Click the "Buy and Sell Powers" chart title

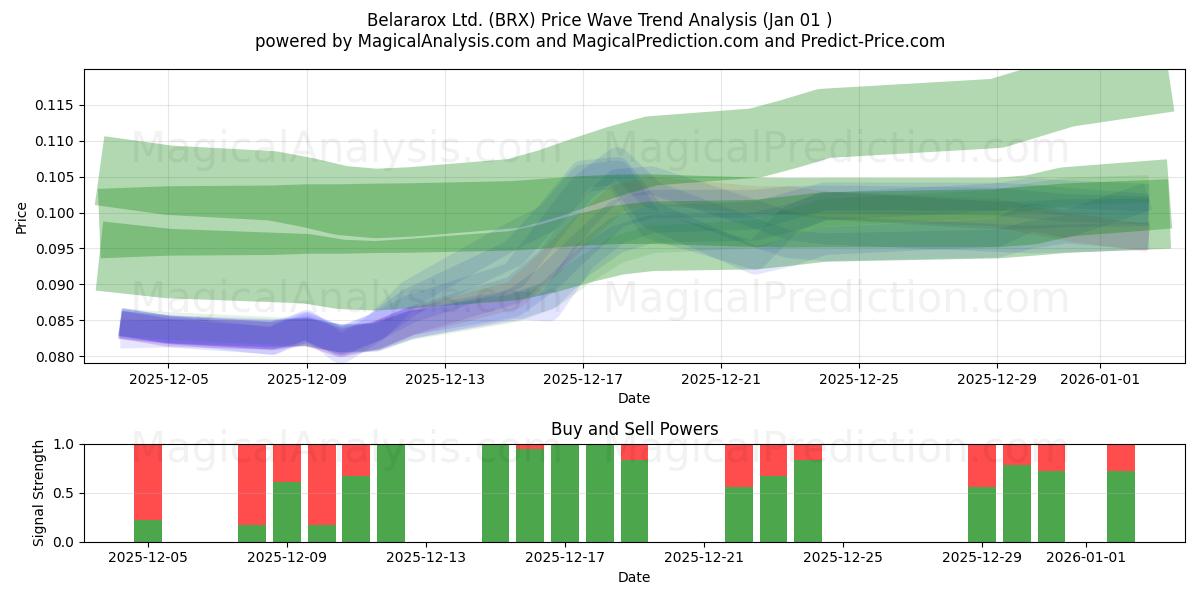pyautogui.click(x=634, y=429)
